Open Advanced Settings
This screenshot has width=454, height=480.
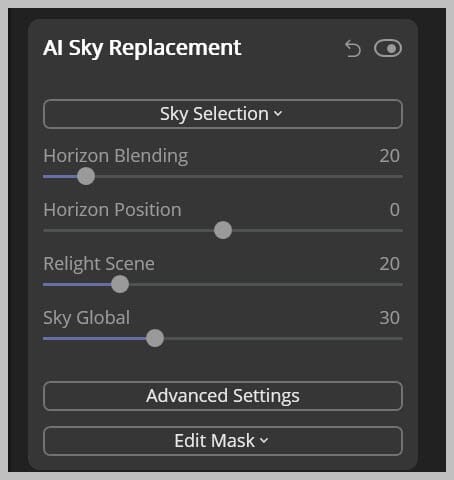[x=223, y=396]
